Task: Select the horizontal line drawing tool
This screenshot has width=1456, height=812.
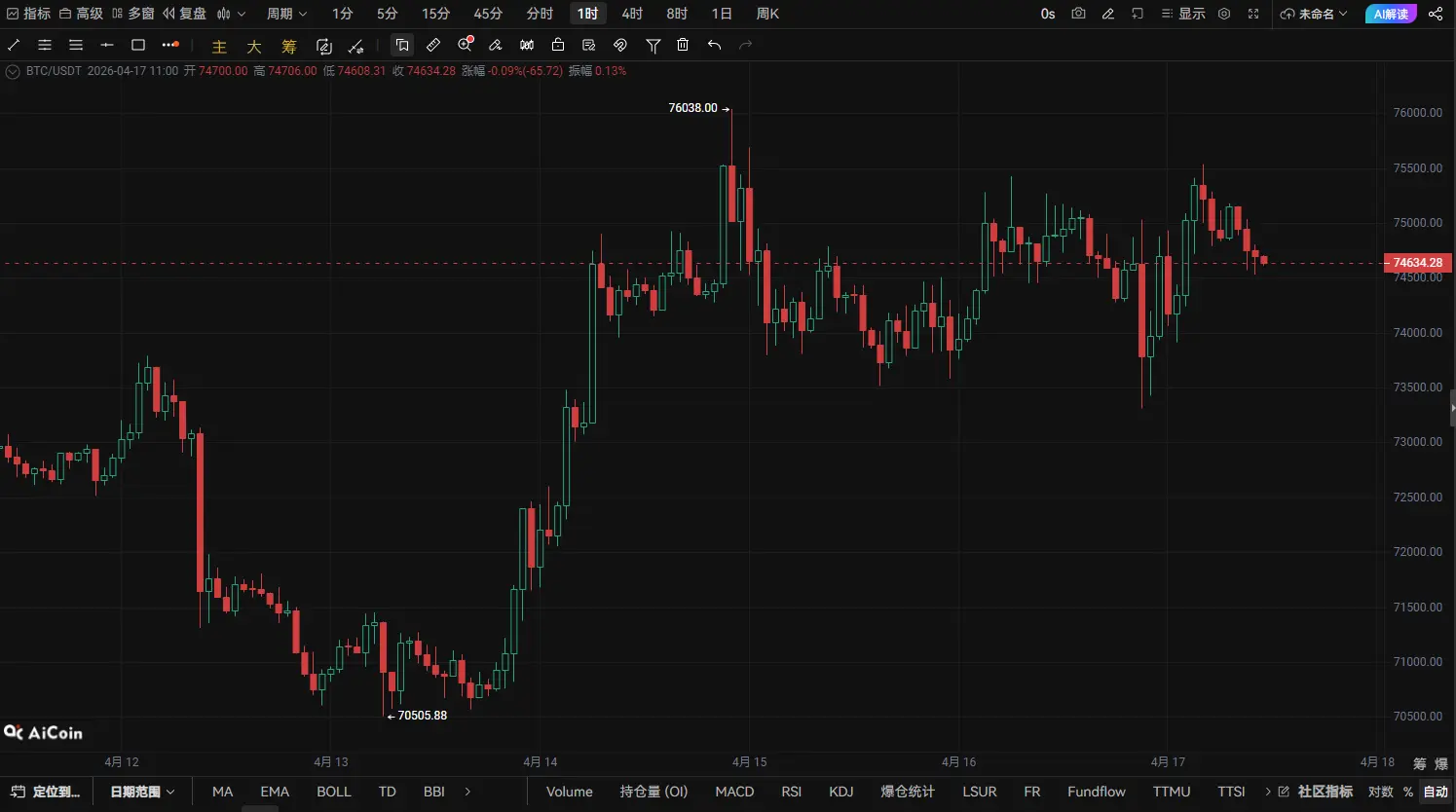Action: [107, 45]
